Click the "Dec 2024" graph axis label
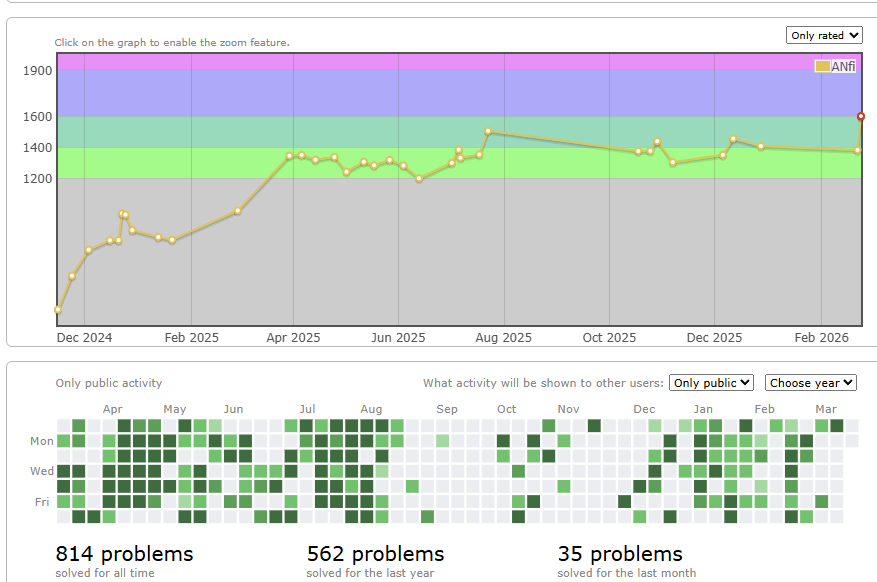The image size is (877, 582). 84,338
